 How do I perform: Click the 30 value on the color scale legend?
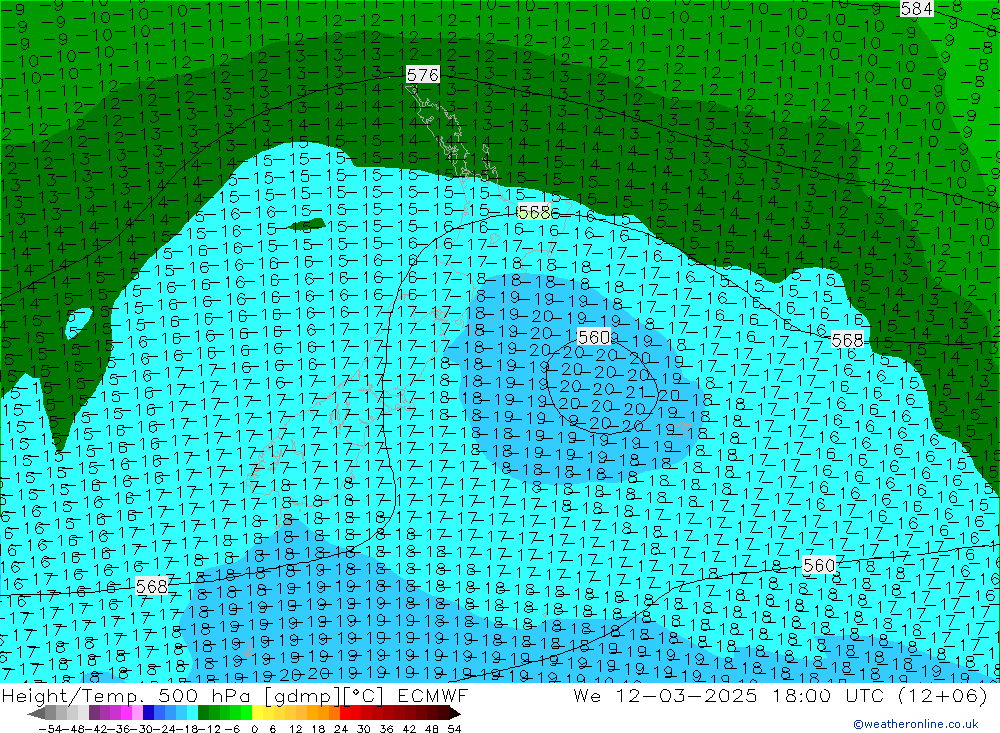pyautogui.click(x=364, y=729)
